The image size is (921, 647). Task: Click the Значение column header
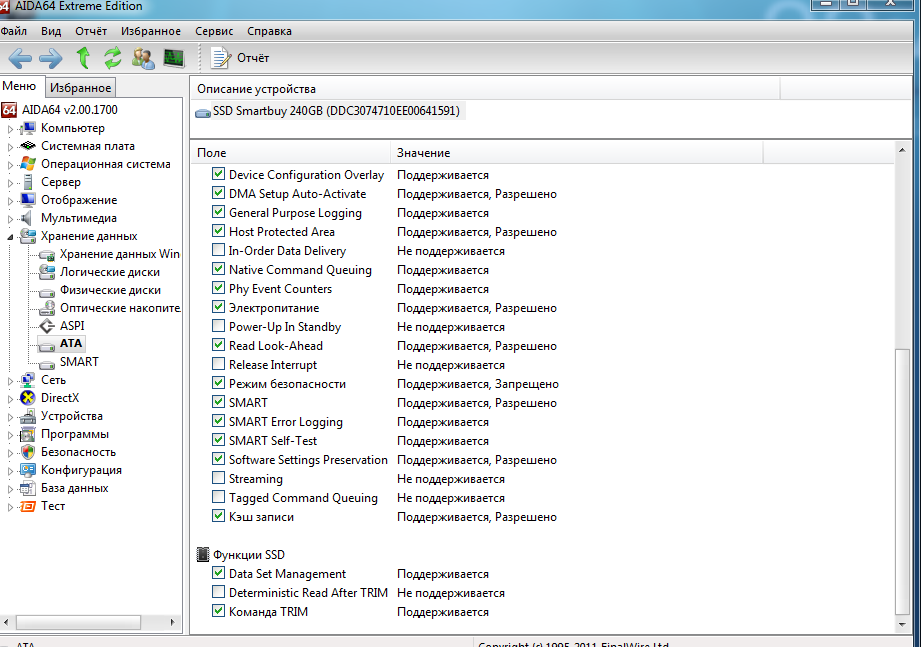(577, 153)
